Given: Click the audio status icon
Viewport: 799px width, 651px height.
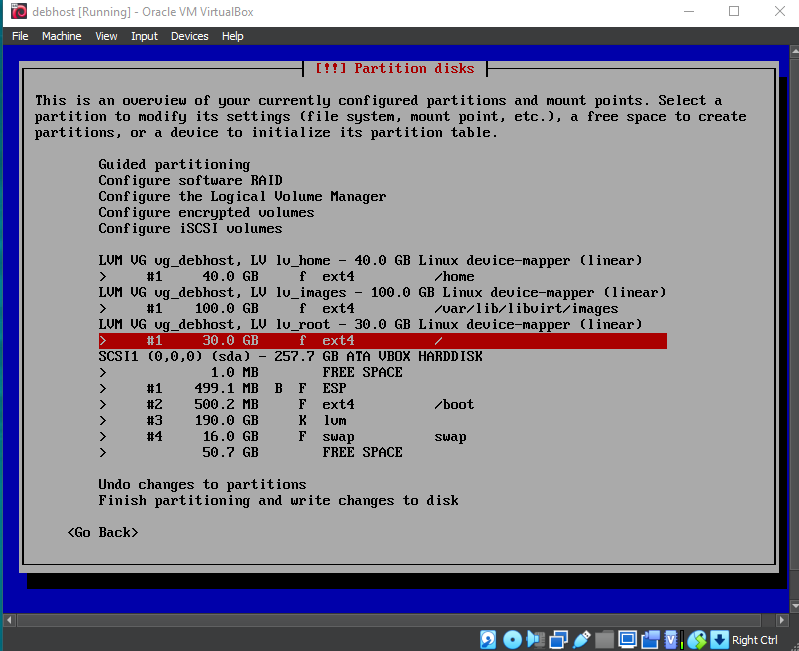Looking at the screenshot, I should (x=536, y=639).
